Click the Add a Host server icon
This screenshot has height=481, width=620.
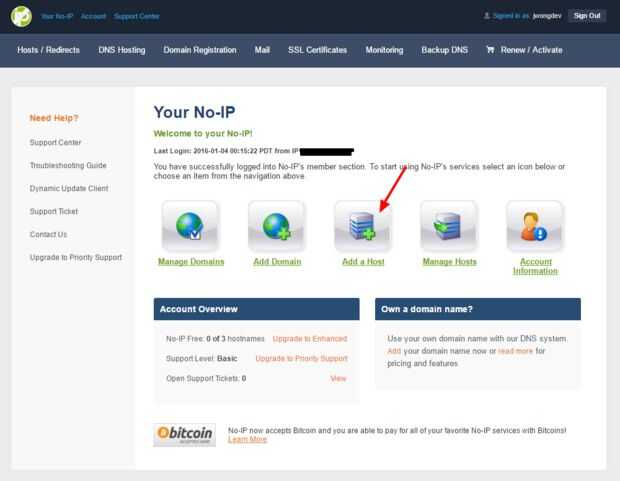pyautogui.click(x=363, y=226)
